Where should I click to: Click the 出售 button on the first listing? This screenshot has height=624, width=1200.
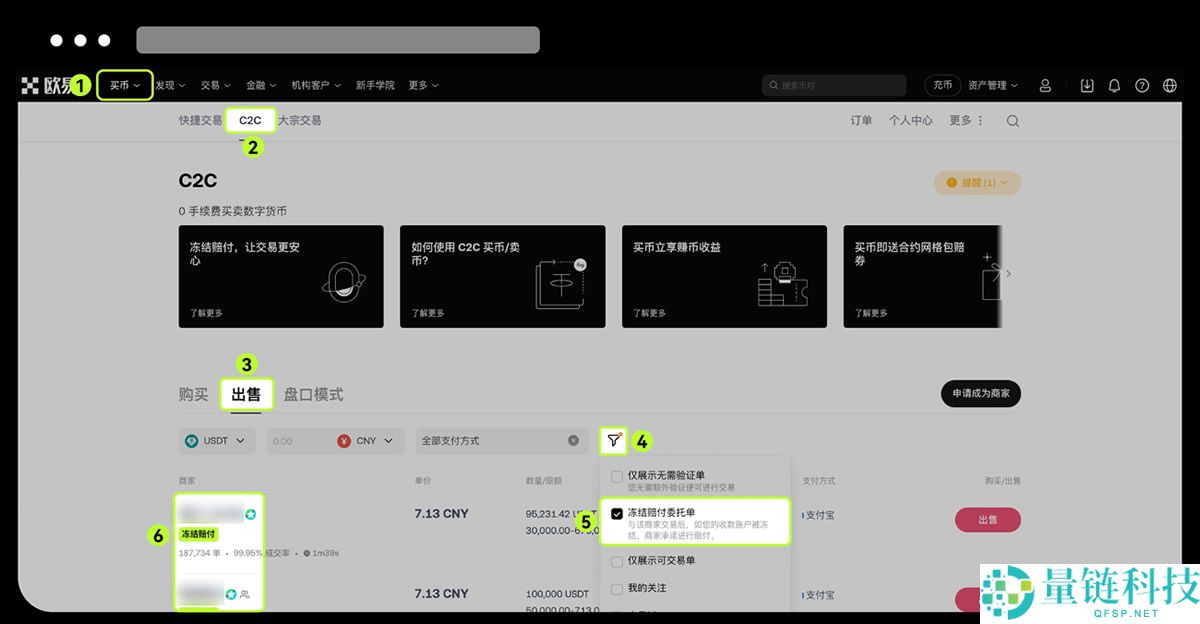[988, 519]
